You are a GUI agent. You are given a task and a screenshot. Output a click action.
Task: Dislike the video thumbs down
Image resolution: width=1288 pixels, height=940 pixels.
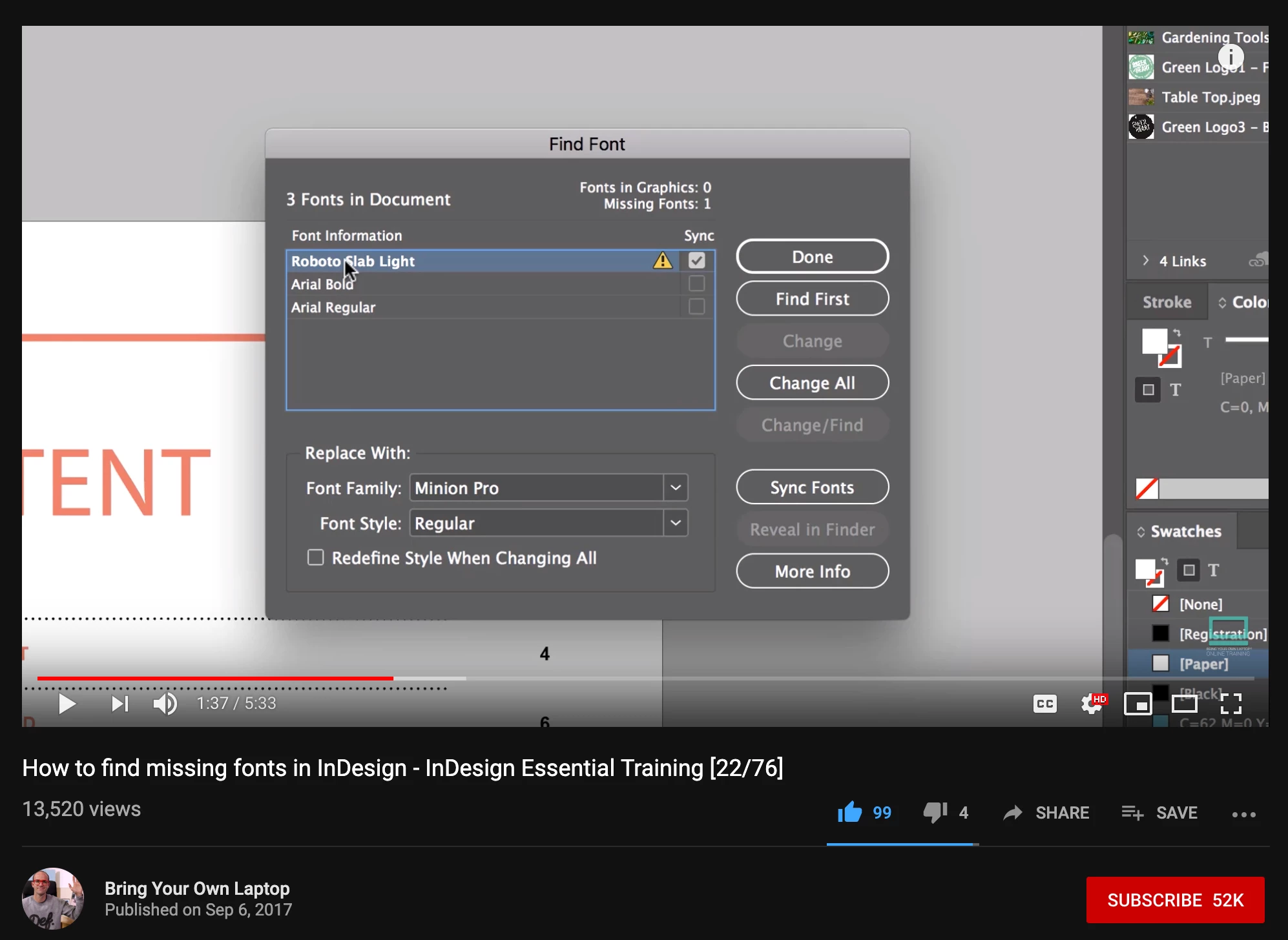point(935,812)
